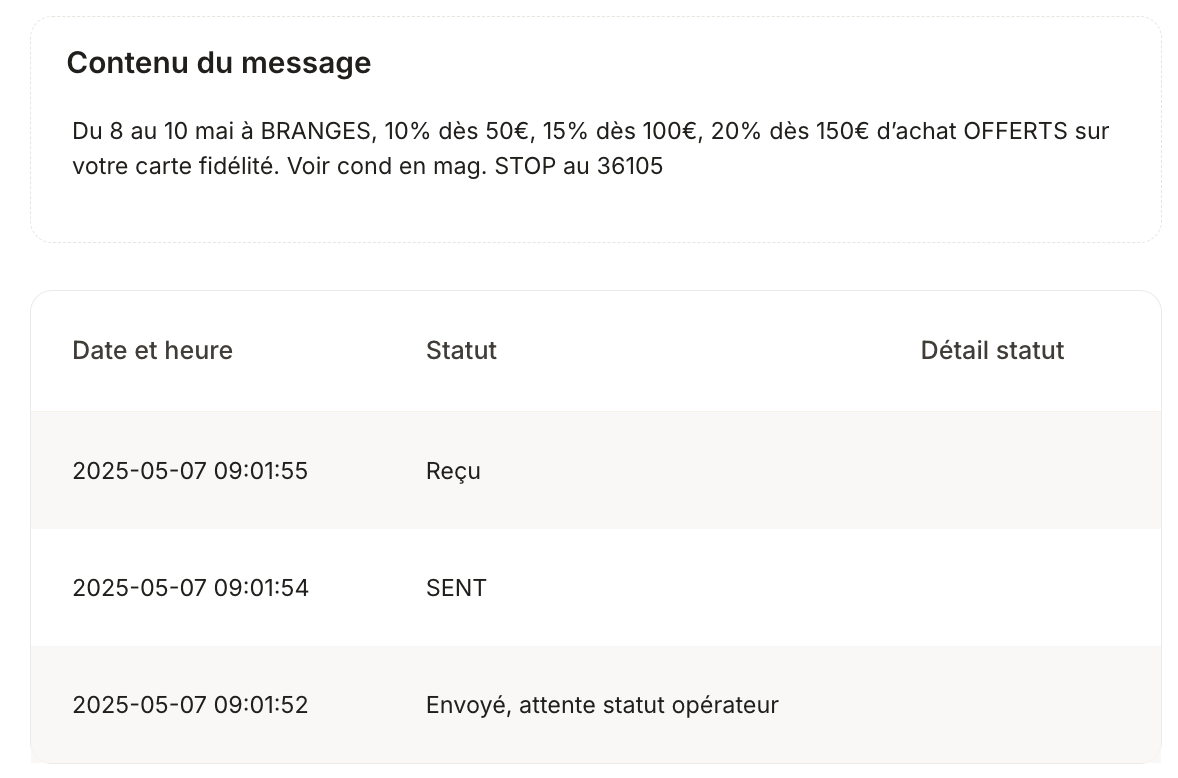Click timestamp 2025-05-07 09:01:54

190,588
